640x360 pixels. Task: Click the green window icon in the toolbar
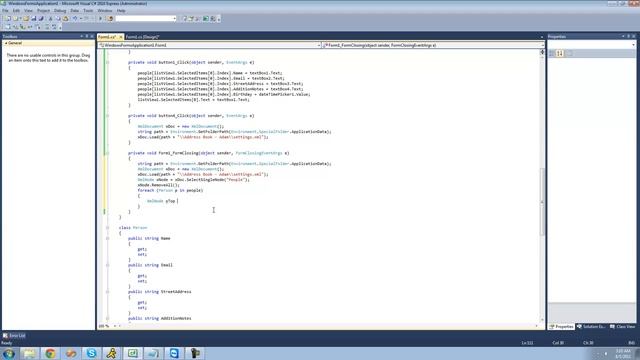point(206,18)
